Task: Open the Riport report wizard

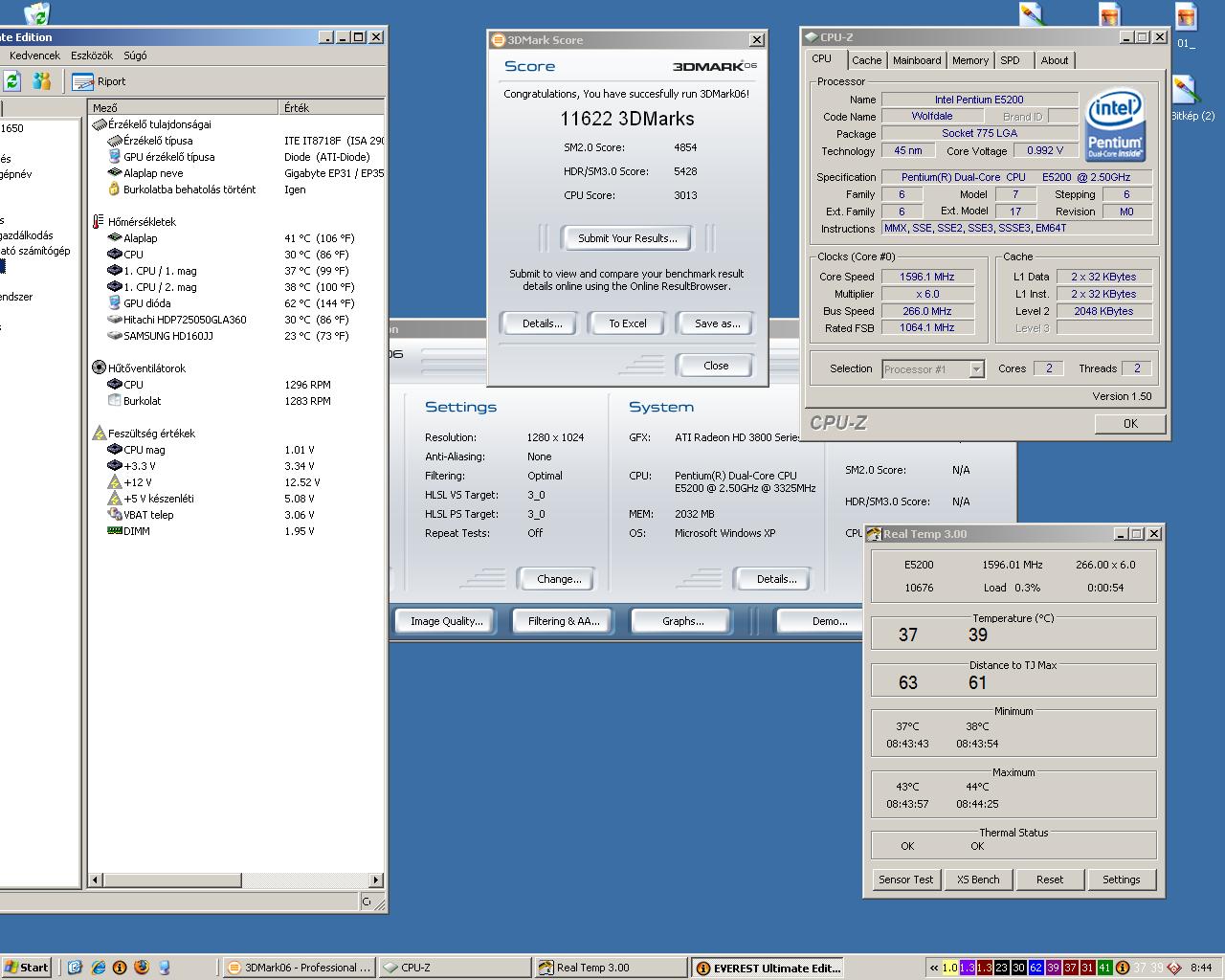Action: [x=100, y=81]
